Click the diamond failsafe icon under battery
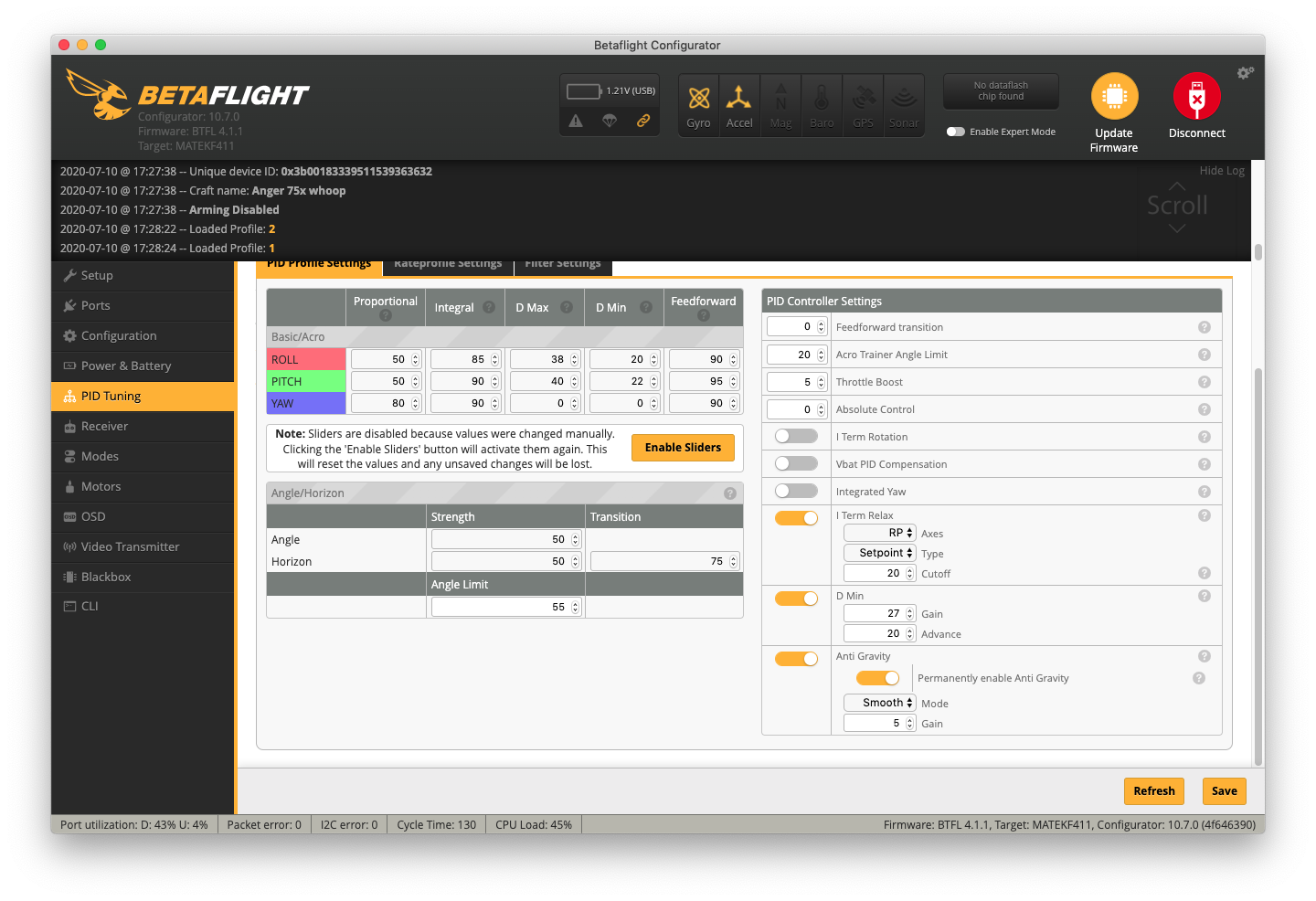Viewport: 1316px width, 901px height. 610,121
